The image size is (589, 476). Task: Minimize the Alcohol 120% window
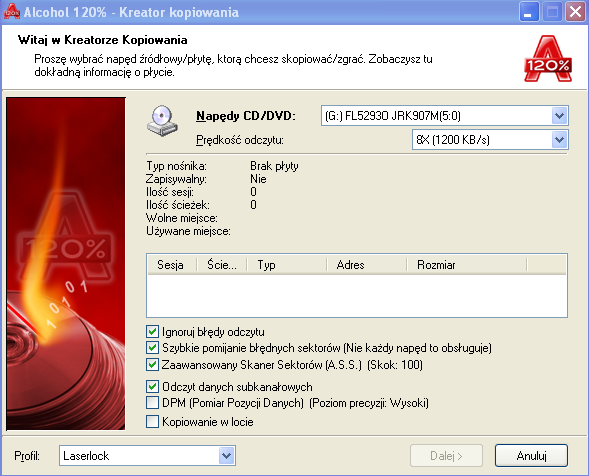pos(529,12)
